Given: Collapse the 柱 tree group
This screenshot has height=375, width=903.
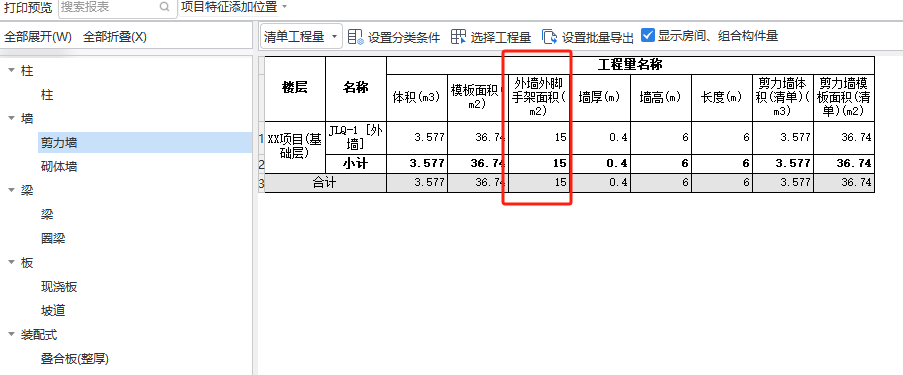Looking at the screenshot, I should click(12, 71).
